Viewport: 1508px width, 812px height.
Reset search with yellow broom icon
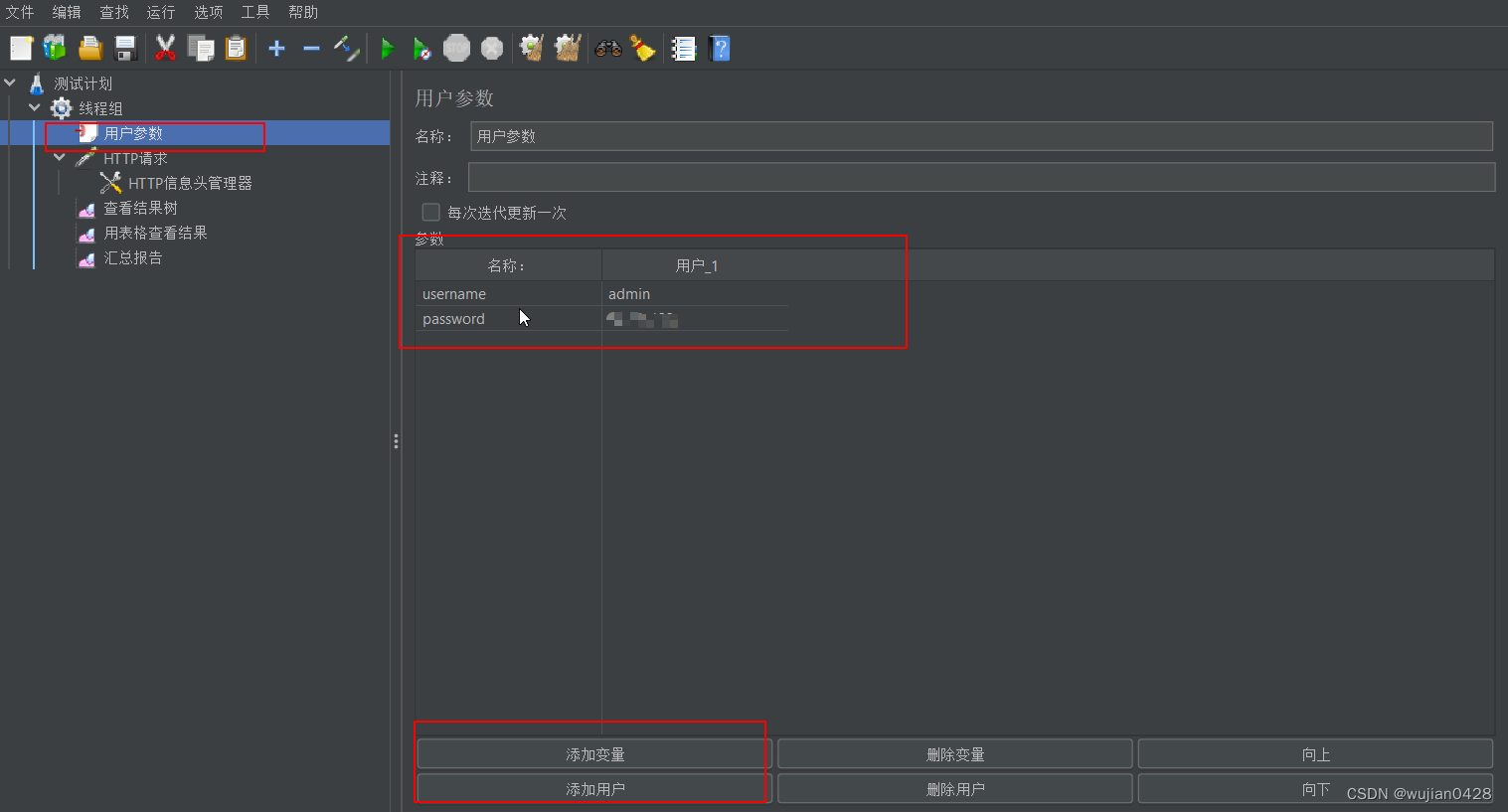(643, 48)
